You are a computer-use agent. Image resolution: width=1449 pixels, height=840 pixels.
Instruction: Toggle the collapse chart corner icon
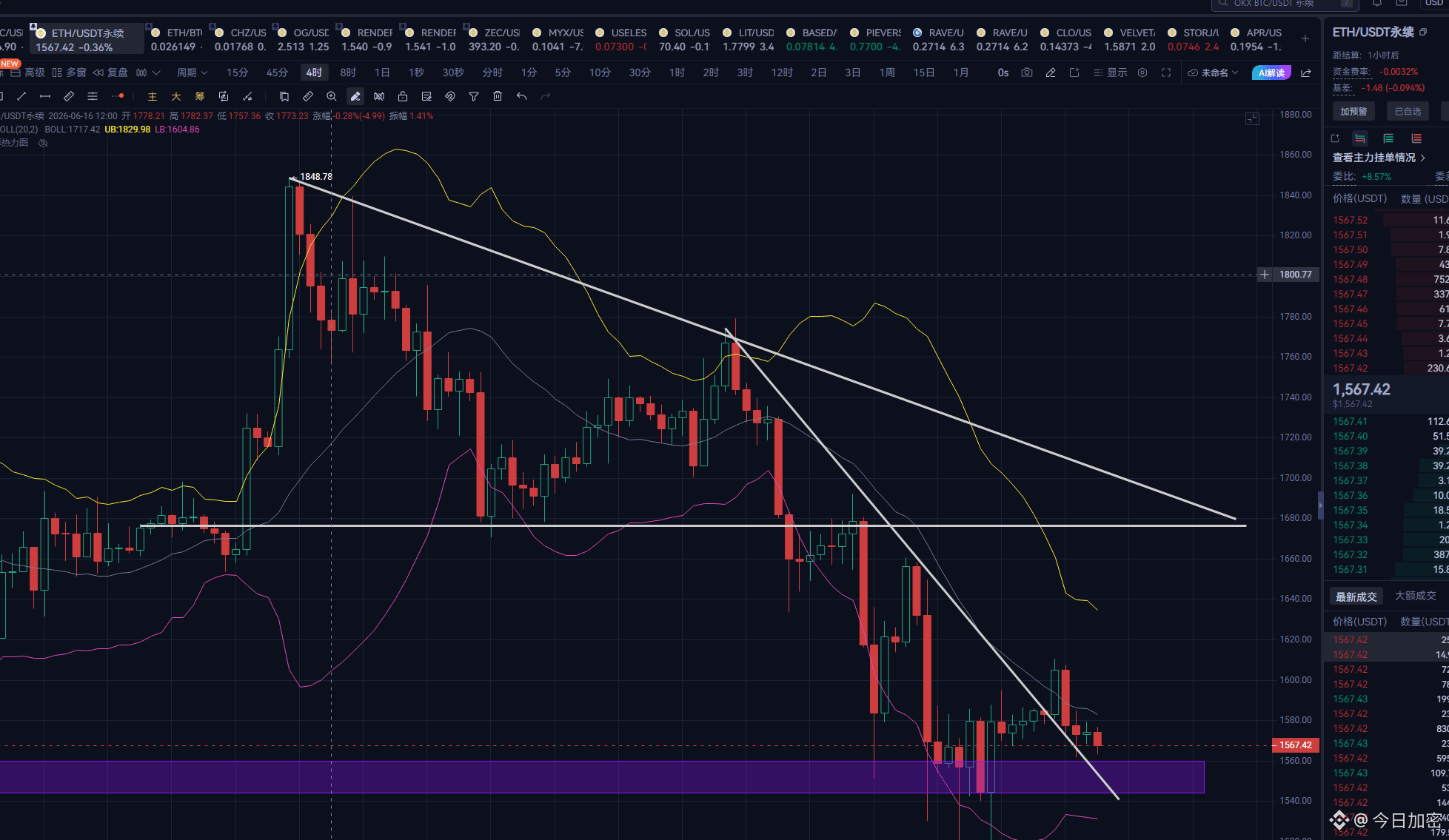1252,118
